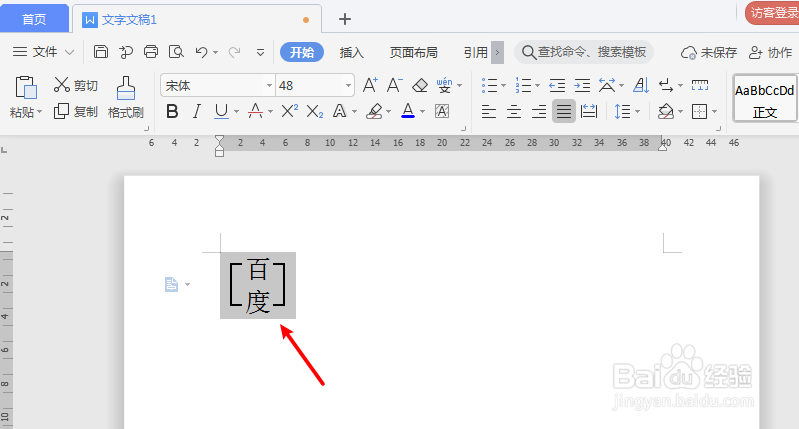Decrease paragraph indent icon
The height and width of the screenshot is (429, 799).
click(557, 85)
